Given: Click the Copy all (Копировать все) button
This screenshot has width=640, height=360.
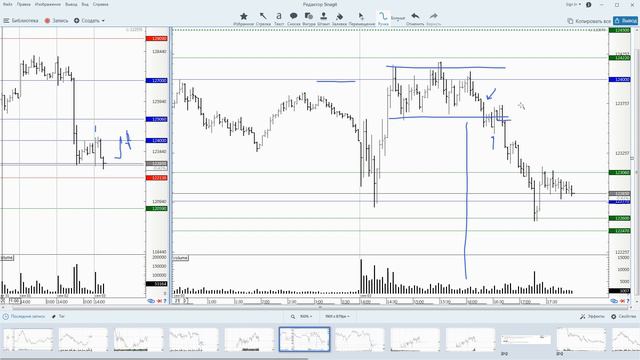Looking at the screenshot, I should pyautogui.click(x=589, y=21).
